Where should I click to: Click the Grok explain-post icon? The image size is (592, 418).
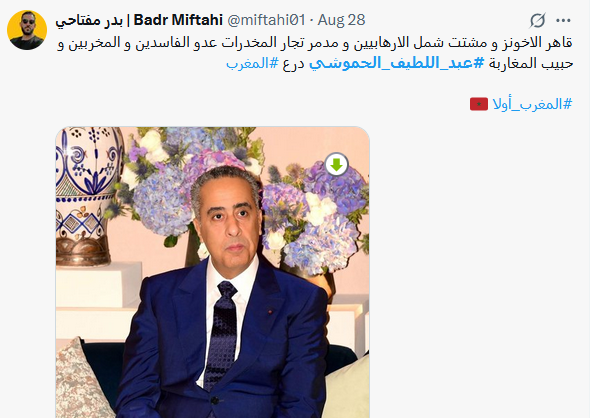(x=537, y=20)
